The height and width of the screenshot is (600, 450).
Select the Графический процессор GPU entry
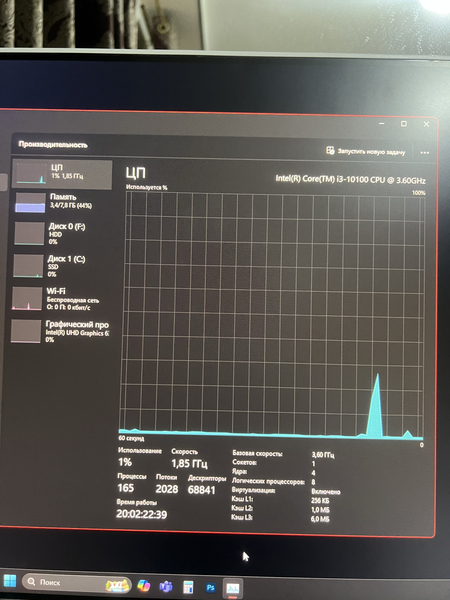click(x=60, y=331)
